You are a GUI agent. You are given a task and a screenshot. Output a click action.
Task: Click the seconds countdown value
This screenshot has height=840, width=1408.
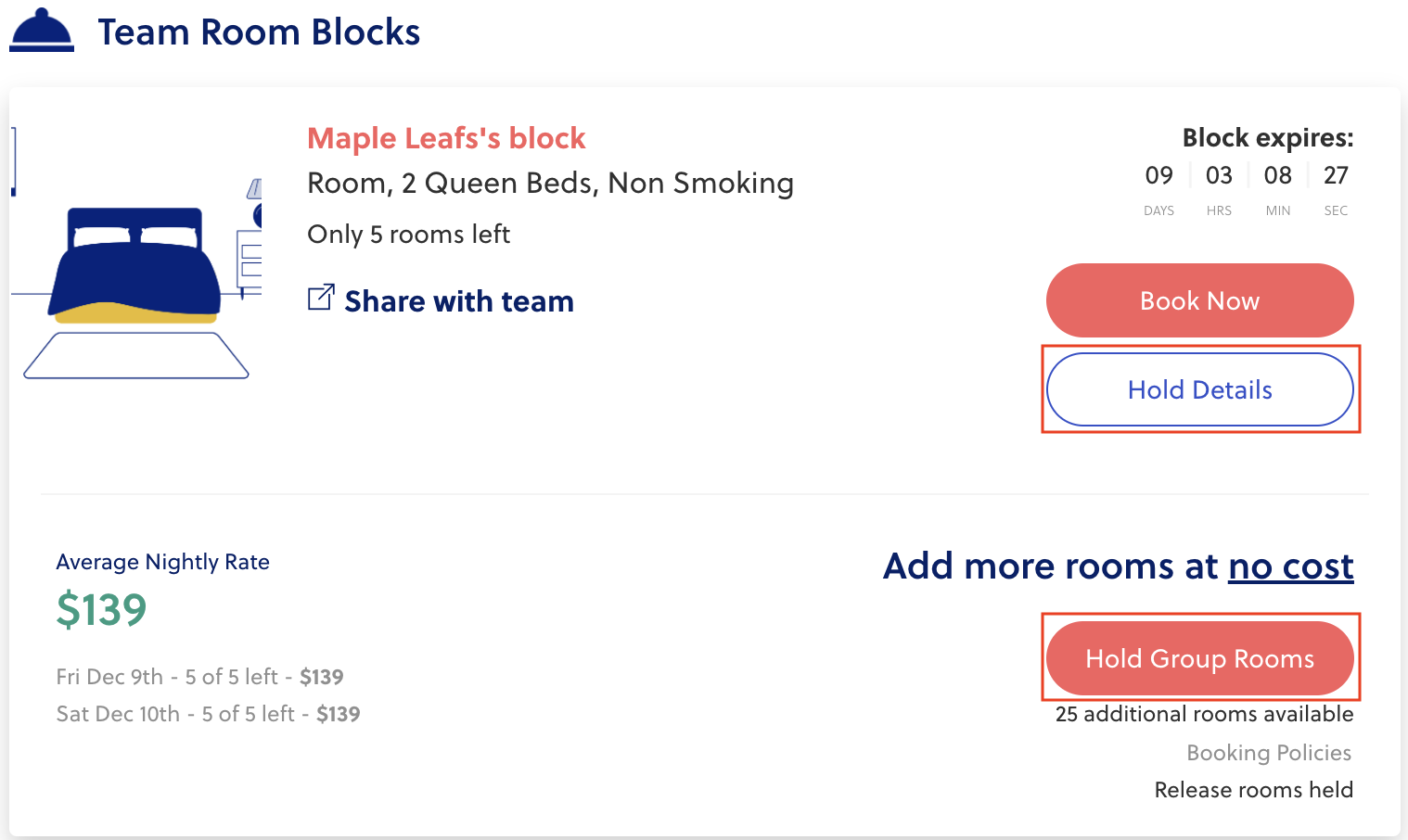(x=1336, y=175)
